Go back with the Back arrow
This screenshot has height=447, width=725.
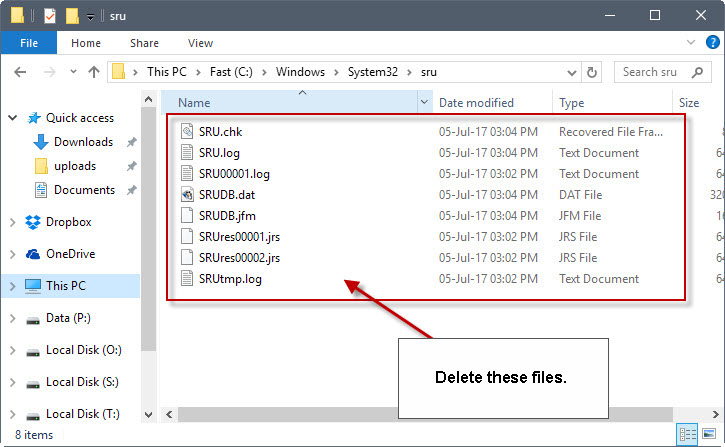tap(20, 72)
